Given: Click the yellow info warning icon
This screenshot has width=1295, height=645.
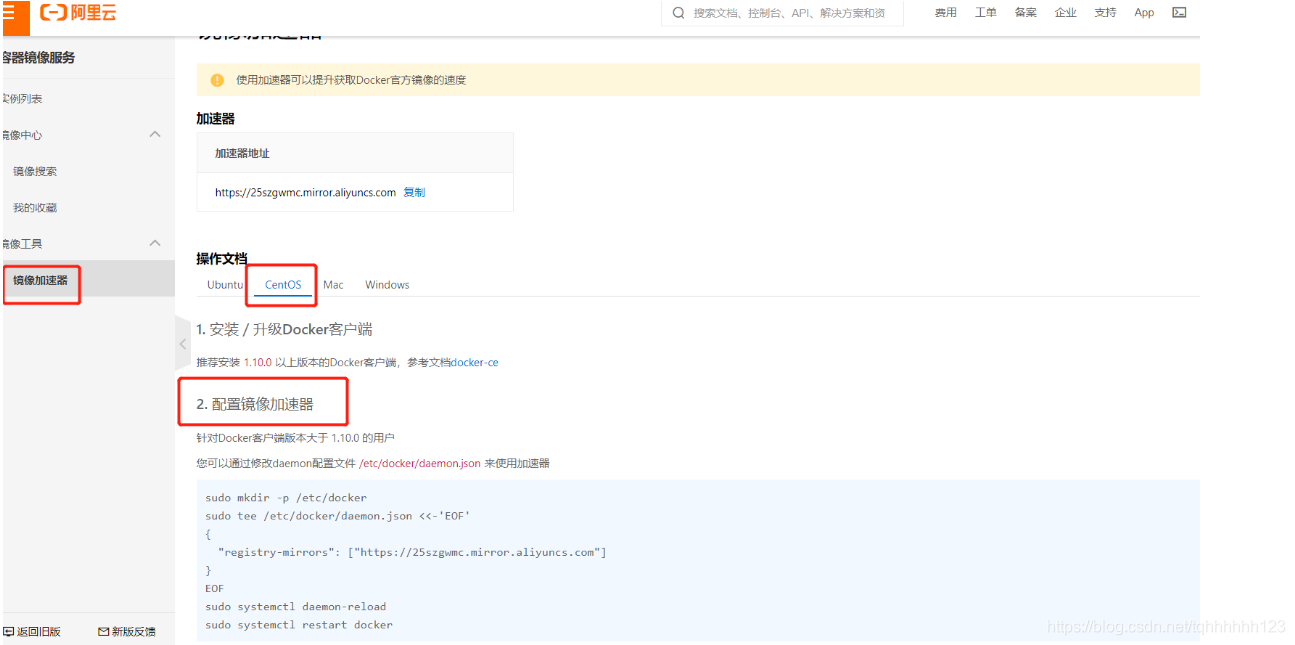Looking at the screenshot, I should click(x=217, y=80).
